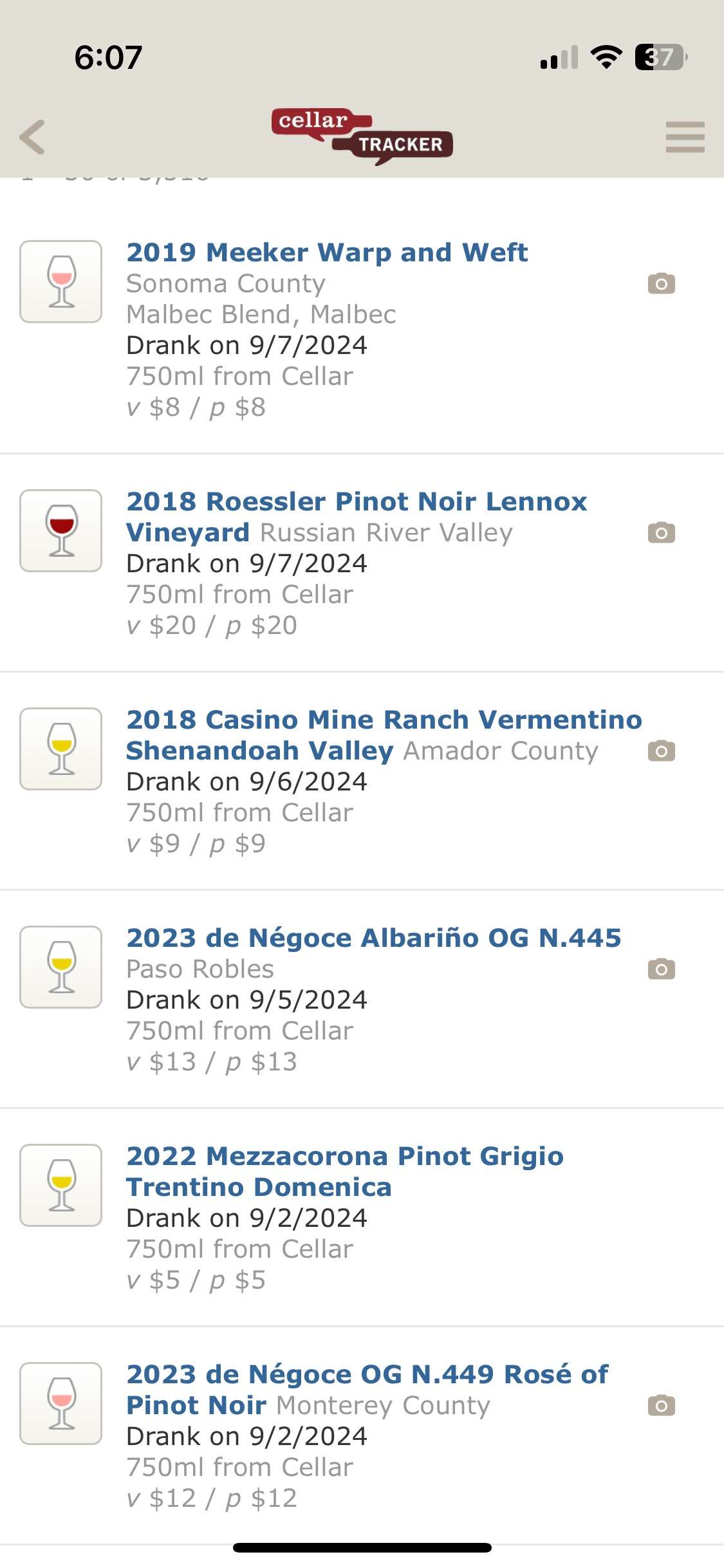The width and height of the screenshot is (724, 1568).
Task: Tap the CellarTracker logo
Action: click(x=362, y=136)
